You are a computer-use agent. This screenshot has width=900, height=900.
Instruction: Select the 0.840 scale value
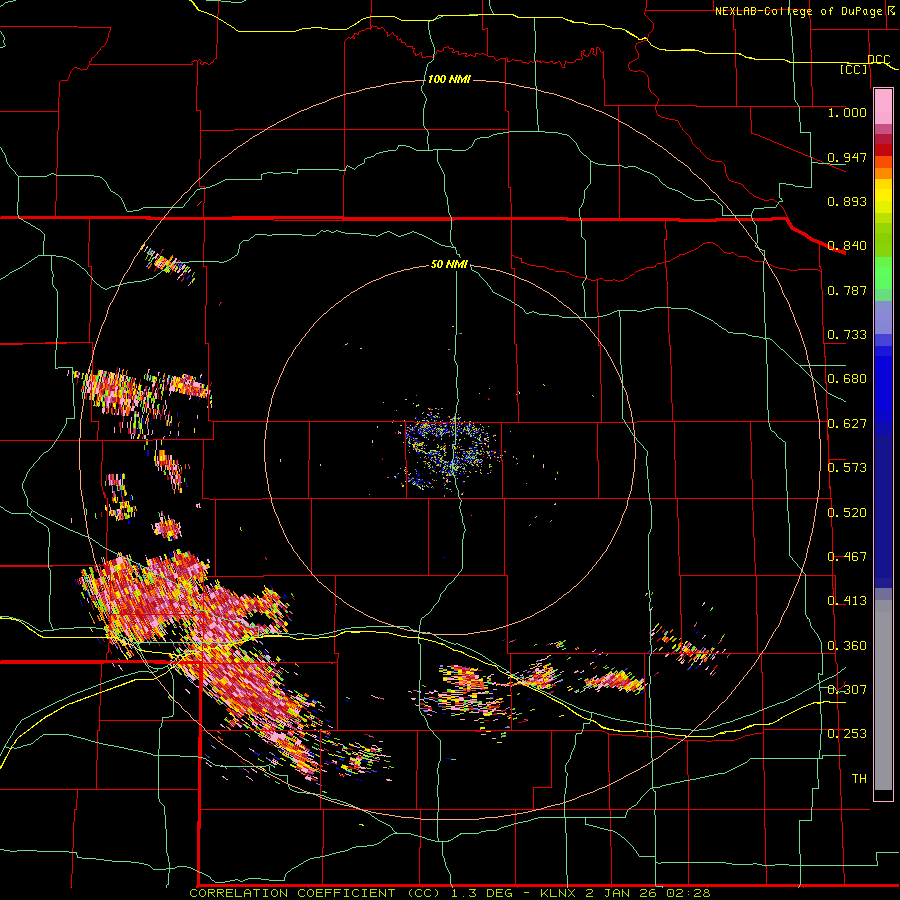[x=847, y=246]
